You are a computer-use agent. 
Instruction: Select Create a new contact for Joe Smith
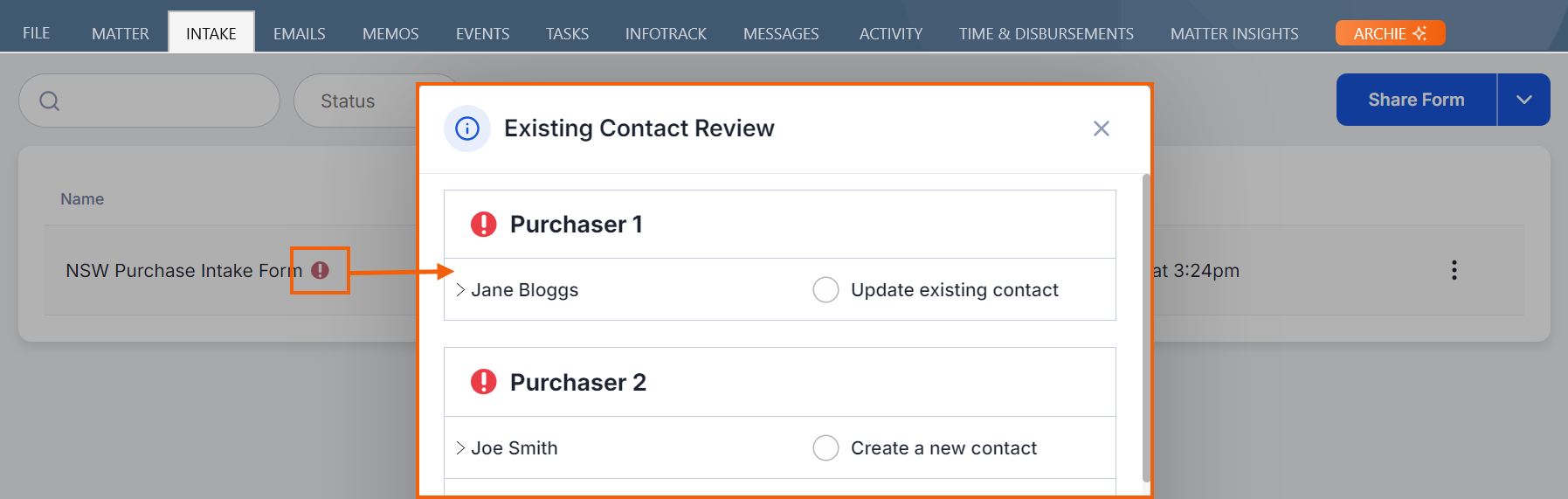tap(825, 447)
